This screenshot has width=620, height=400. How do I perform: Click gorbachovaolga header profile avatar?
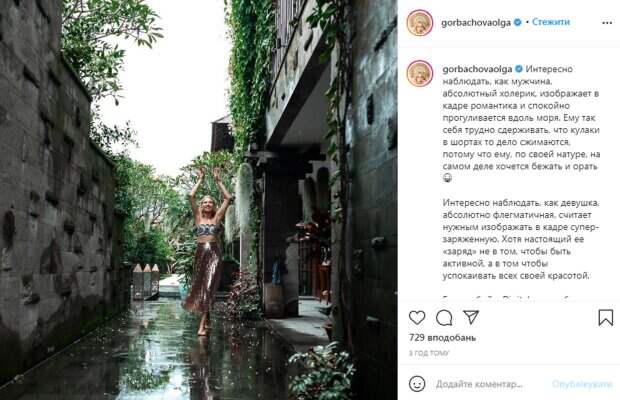(x=420, y=23)
